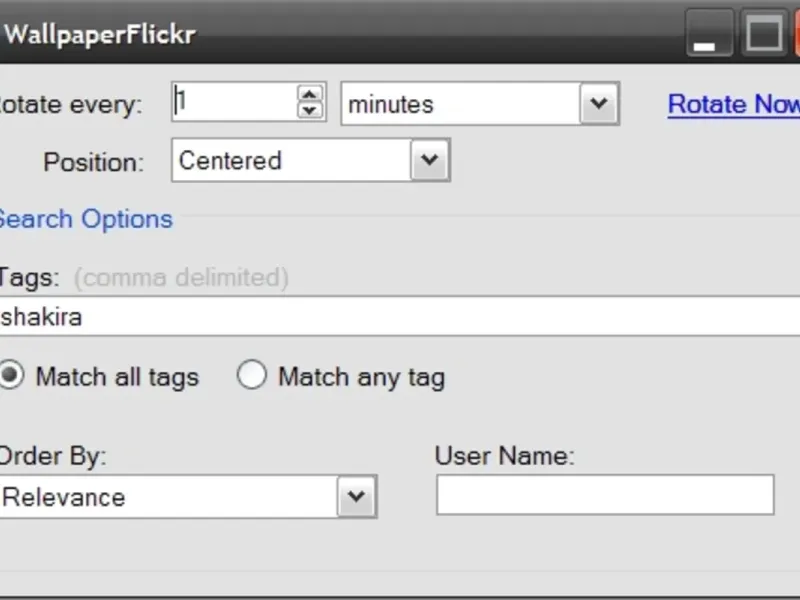The width and height of the screenshot is (800, 600).
Task: Open the minutes unit dropdown arrow
Action: (598, 104)
